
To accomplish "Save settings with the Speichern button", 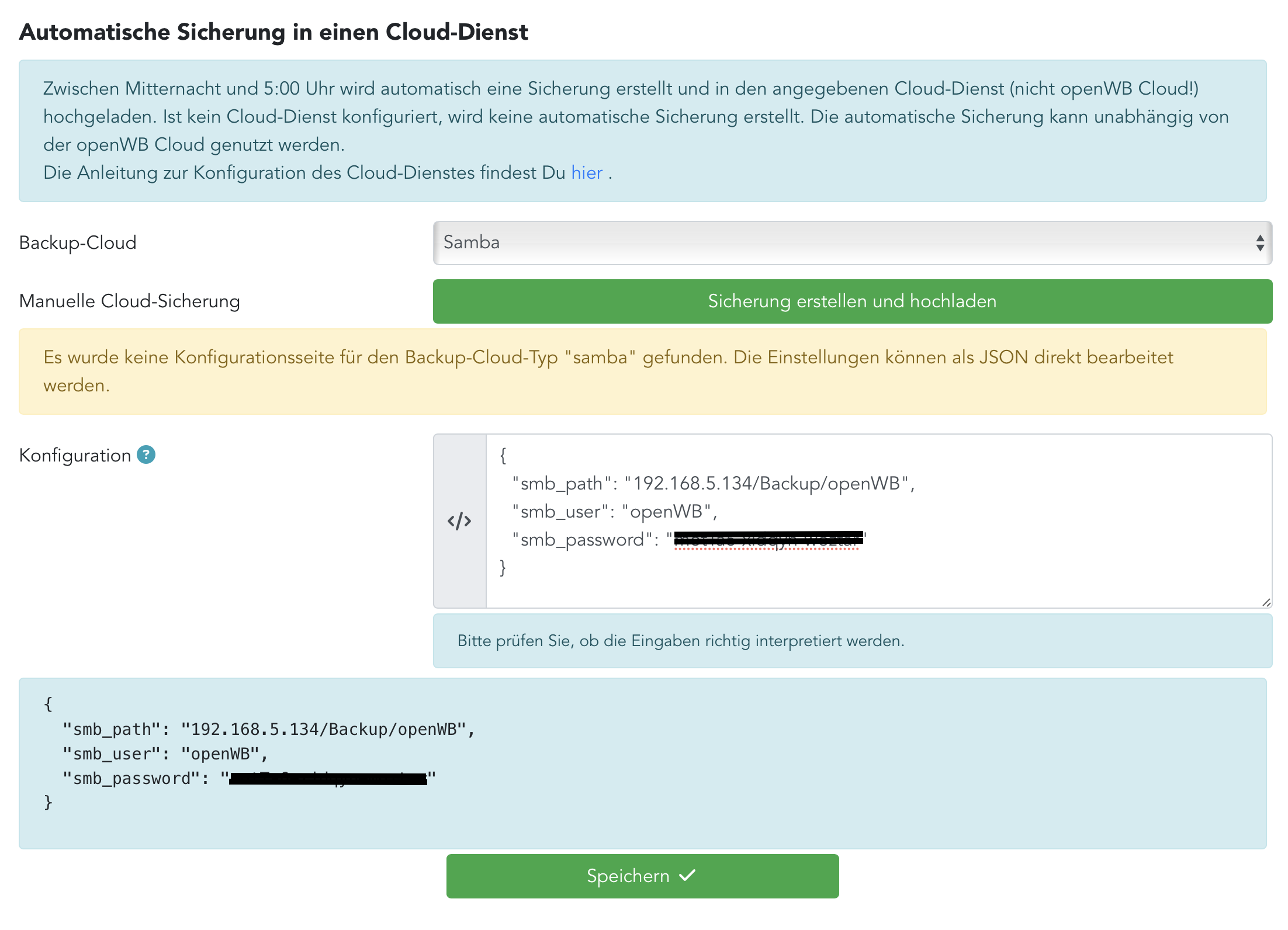I will click(x=642, y=876).
